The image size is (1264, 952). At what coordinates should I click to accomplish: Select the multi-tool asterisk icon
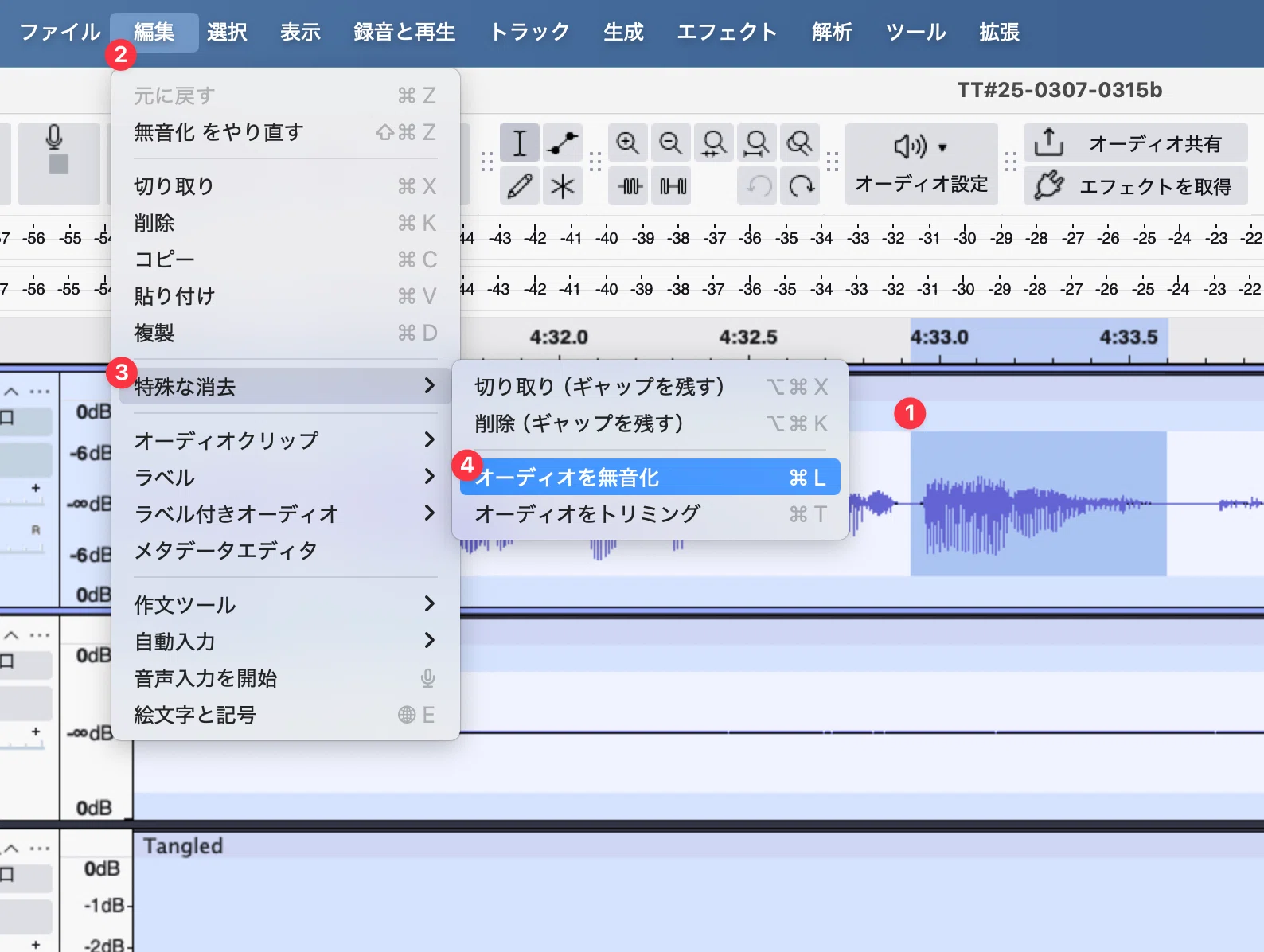pos(563,186)
